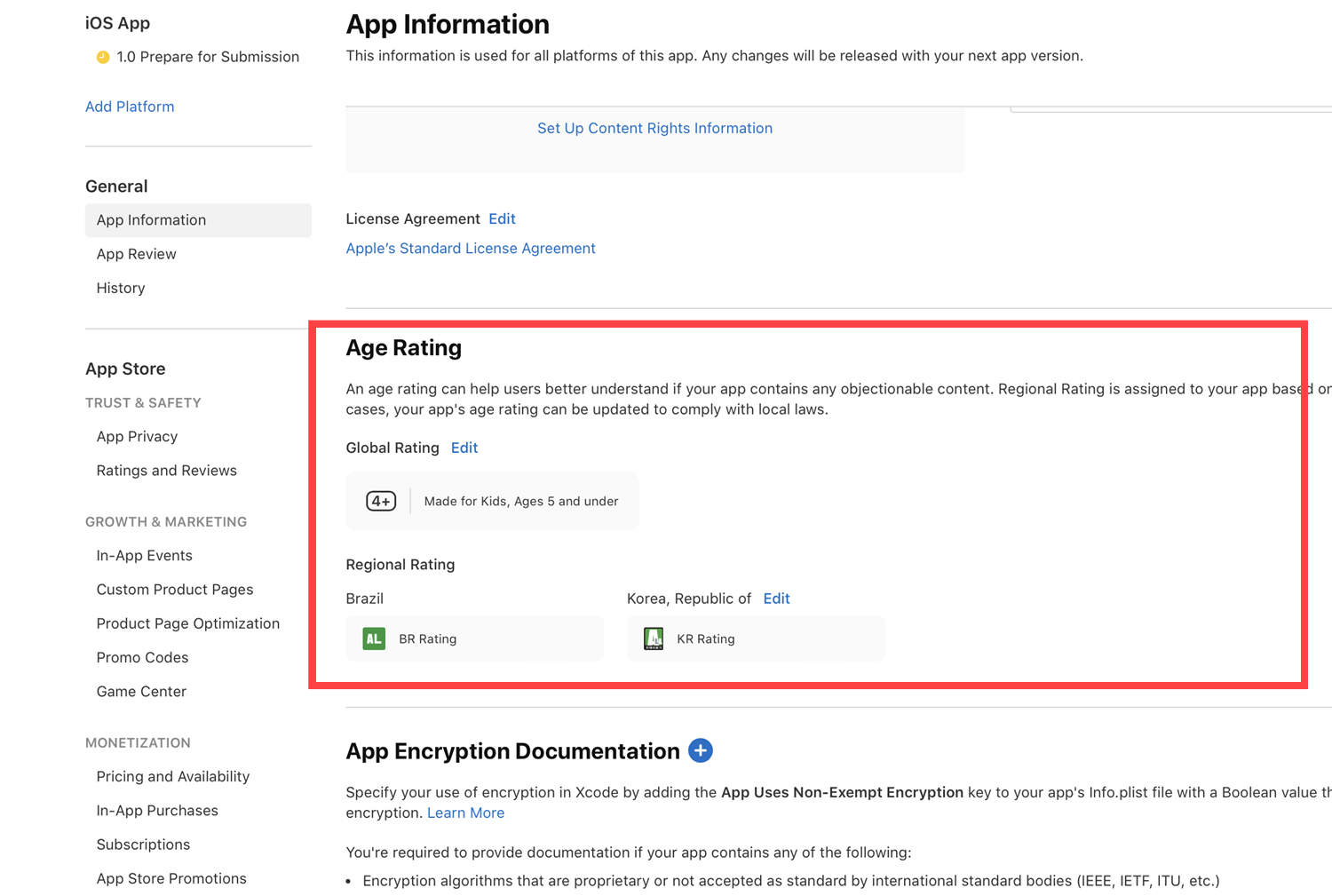Open Ratings and Reviews
1332x896 pixels.
pyautogui.click(x=166, y=471)
